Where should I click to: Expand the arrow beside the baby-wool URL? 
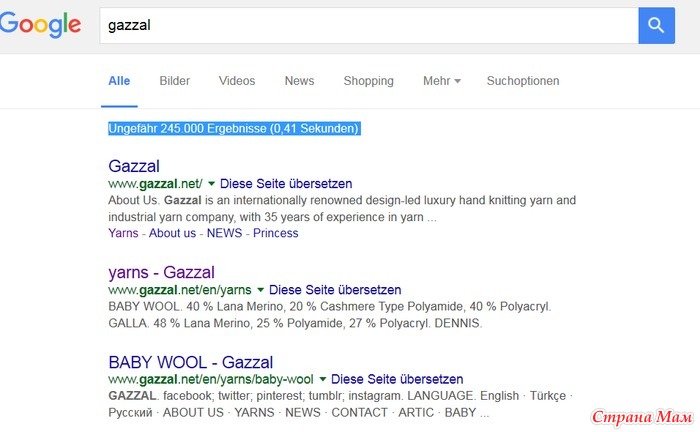coord(322,379)
